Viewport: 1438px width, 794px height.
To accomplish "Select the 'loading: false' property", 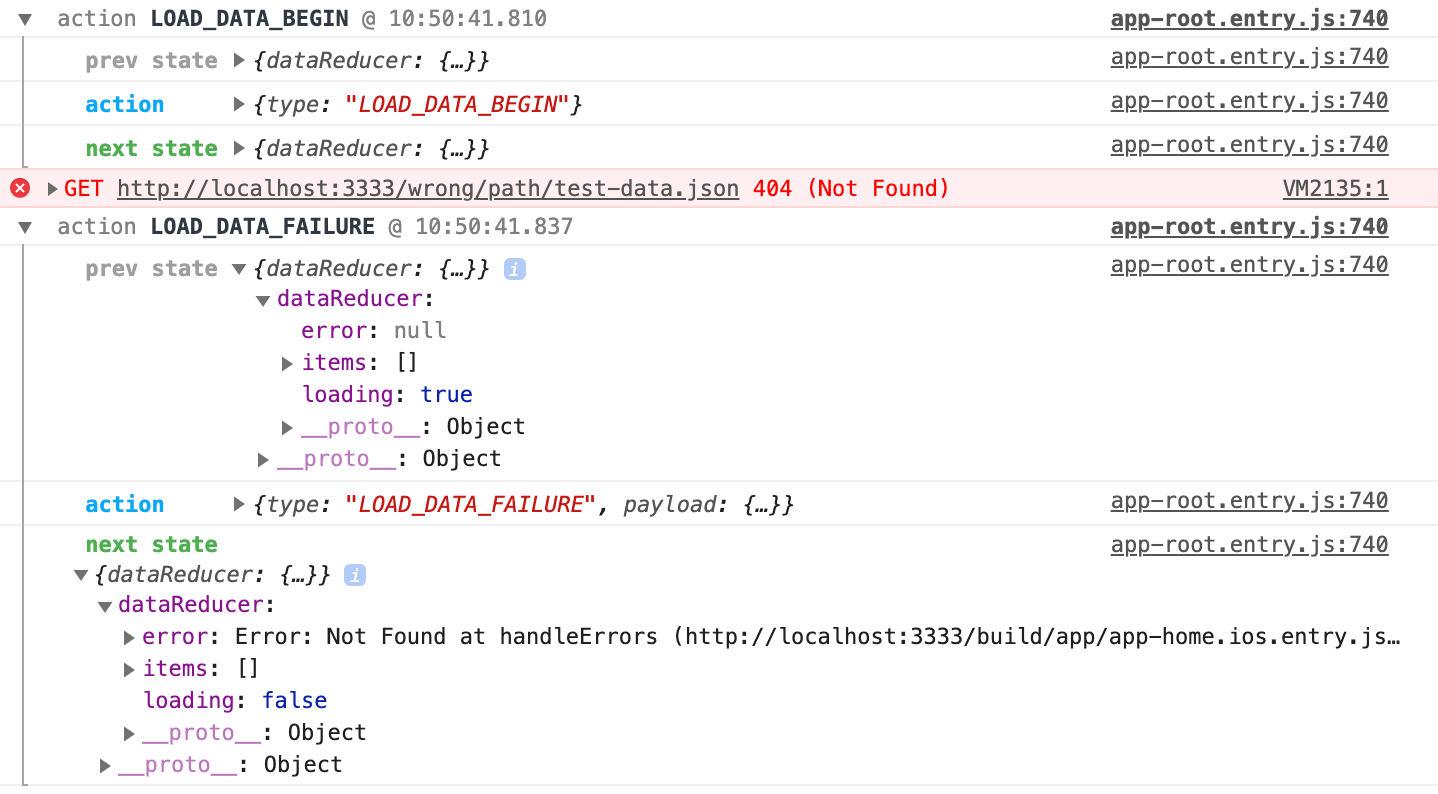I will [235, 701].
